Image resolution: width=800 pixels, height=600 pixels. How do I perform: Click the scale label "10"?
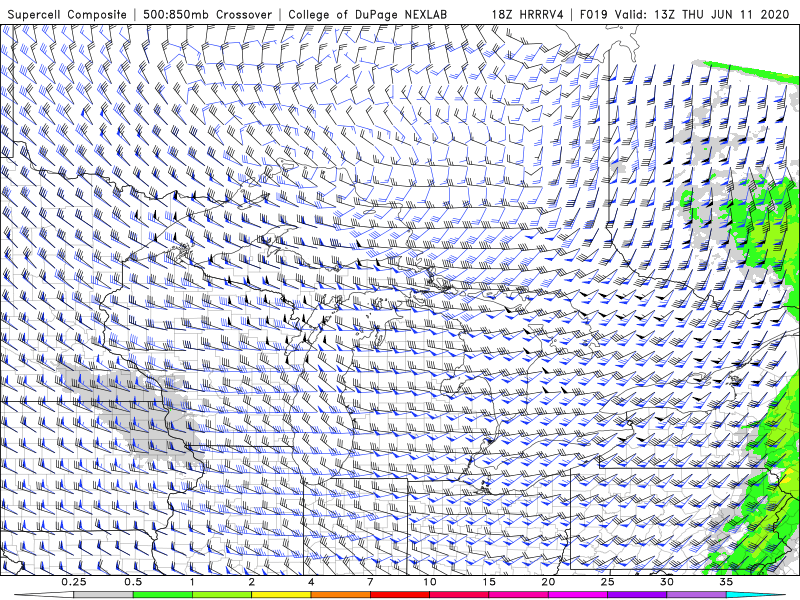pyautogui.click(x=430, y=582)
